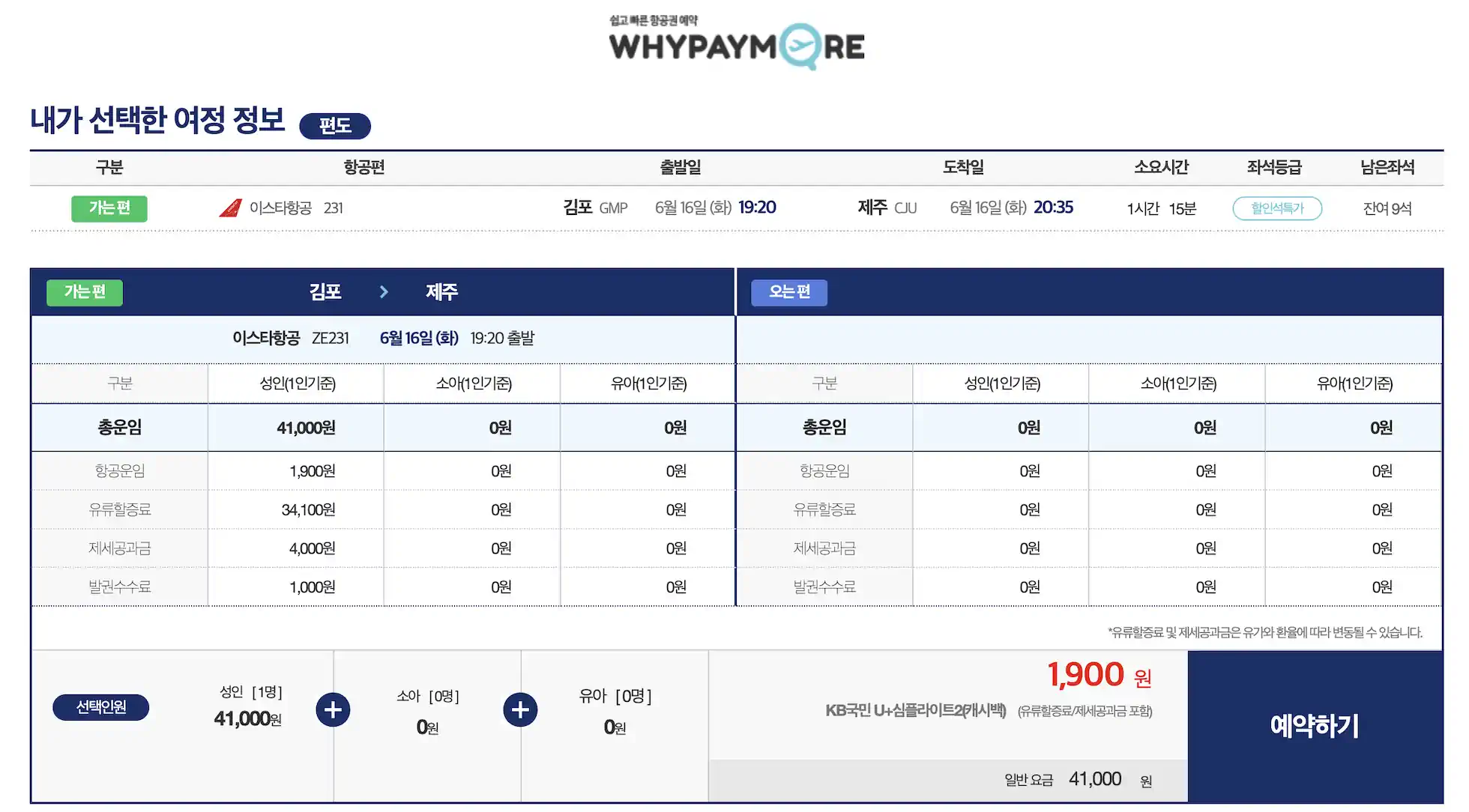Click the adult 41,000원 total in passenger summary
Image resolution: width=1469 pixels, height=812 pixels.
click(247, 719)
